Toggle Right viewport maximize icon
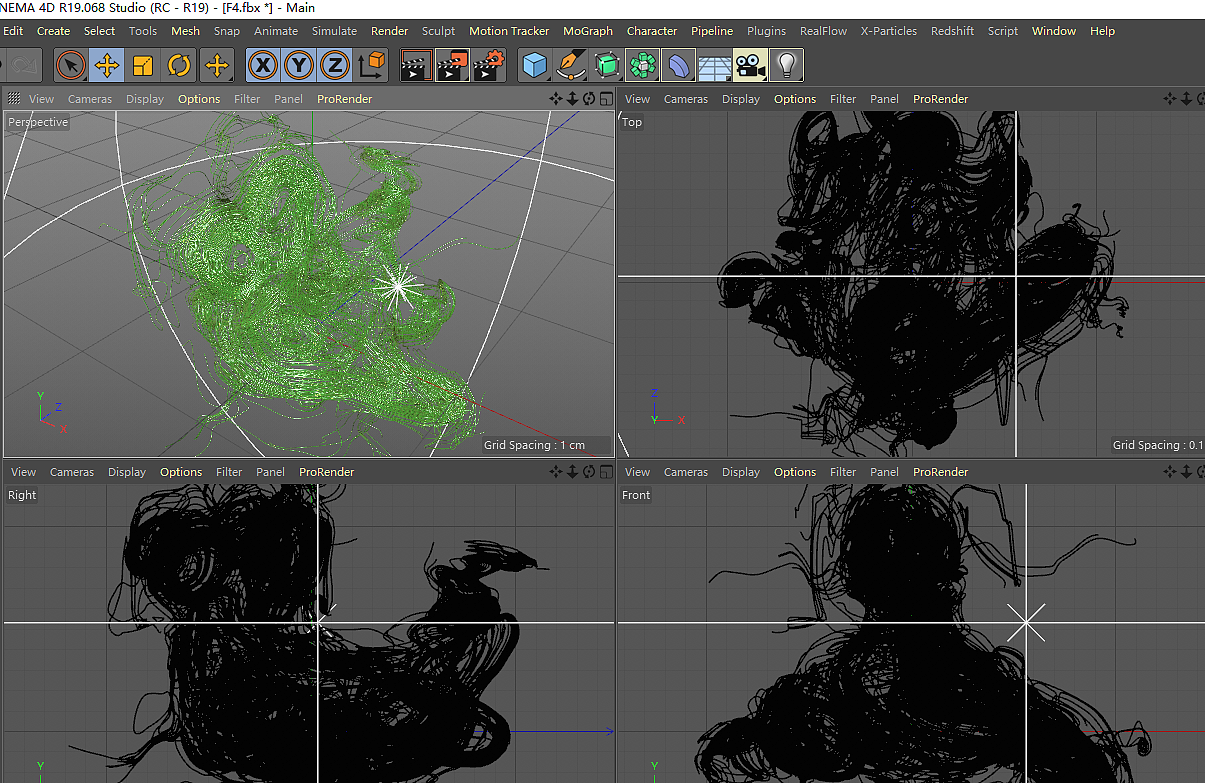The height and width of the screenshot is (783, 1205). coord(606,471)
